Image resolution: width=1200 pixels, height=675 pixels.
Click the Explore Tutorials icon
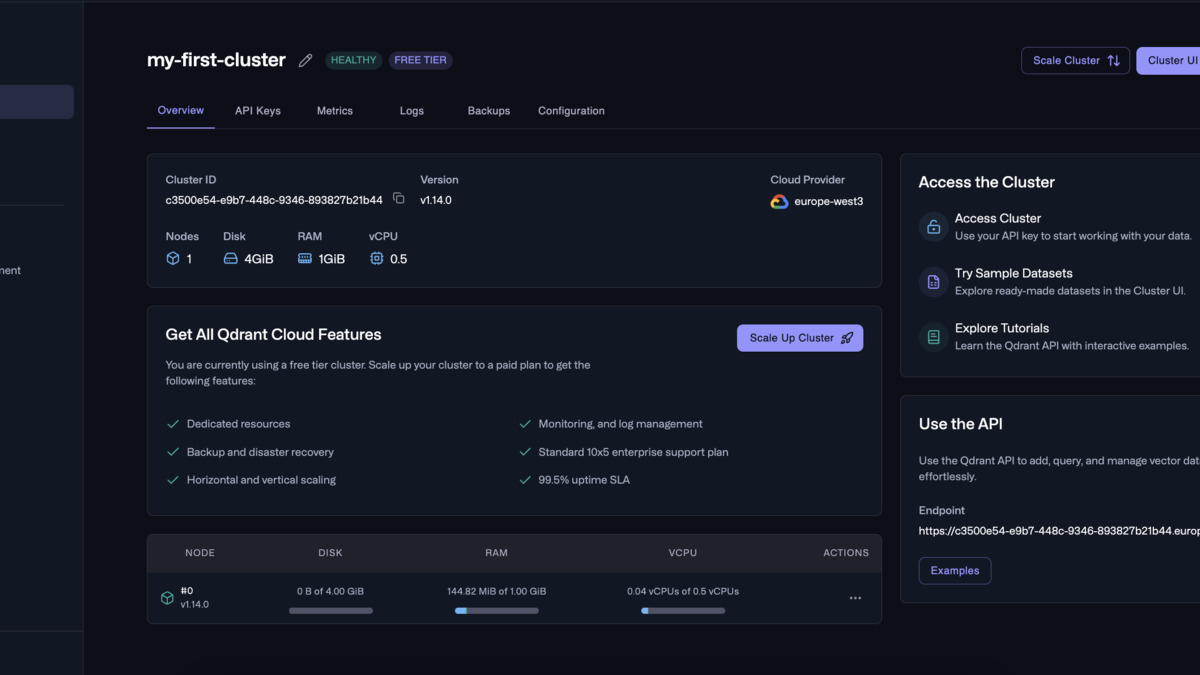click(x=933, y=337)
